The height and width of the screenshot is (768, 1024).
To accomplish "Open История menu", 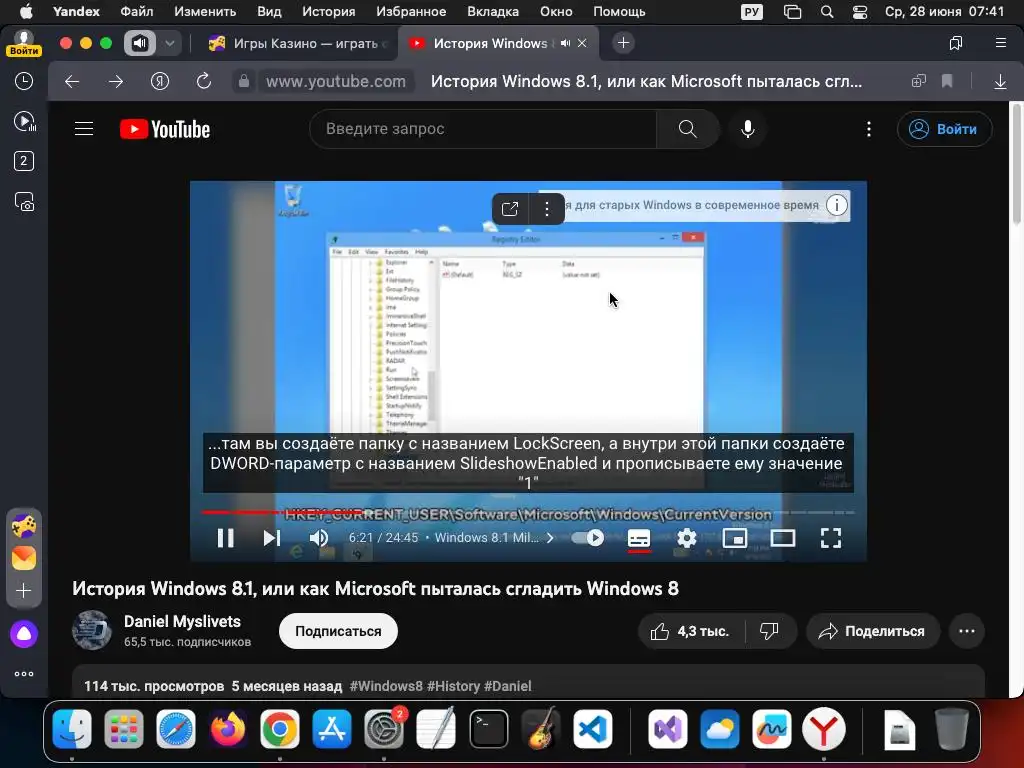I will [x=328, y=11].
